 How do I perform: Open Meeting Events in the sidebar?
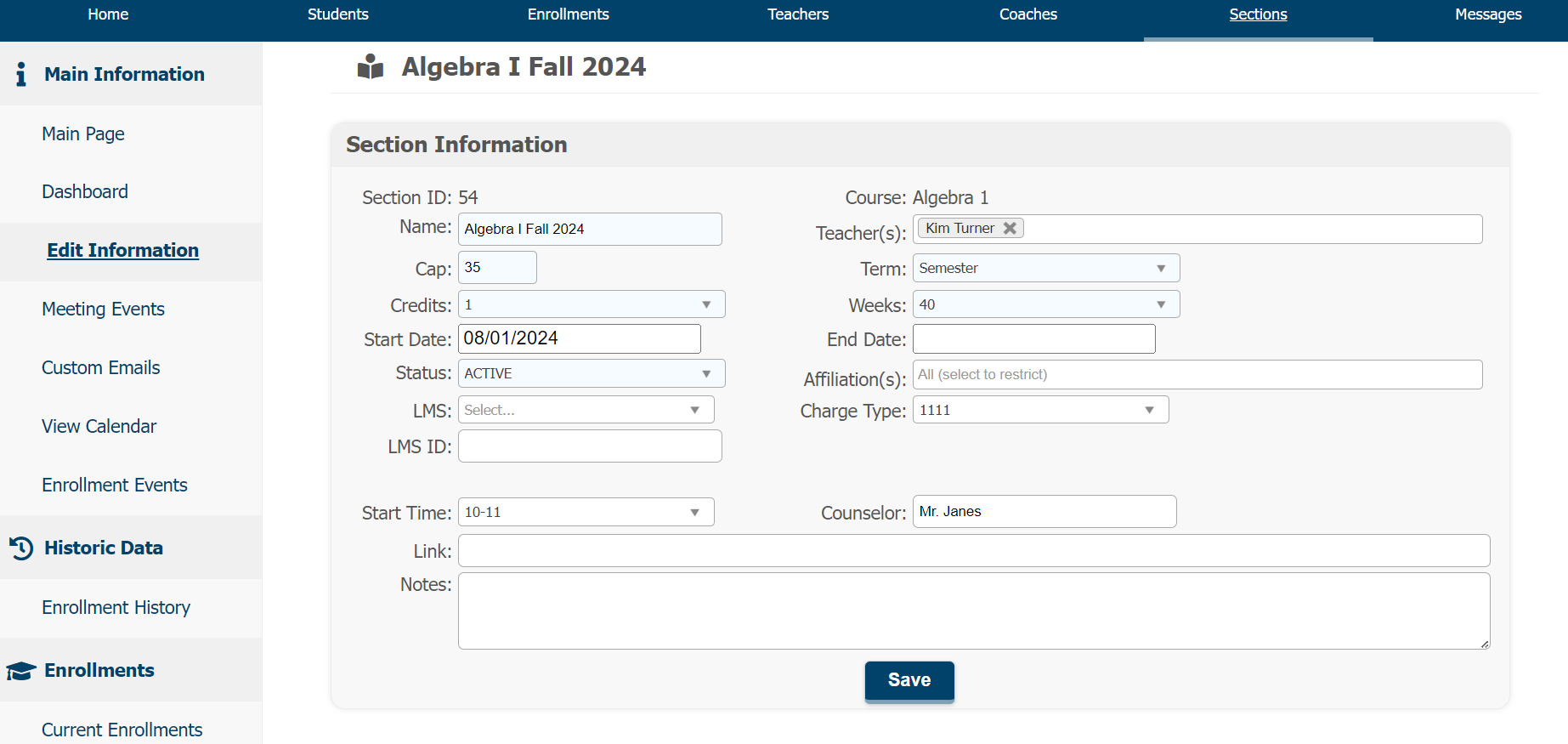pos(103,309)
